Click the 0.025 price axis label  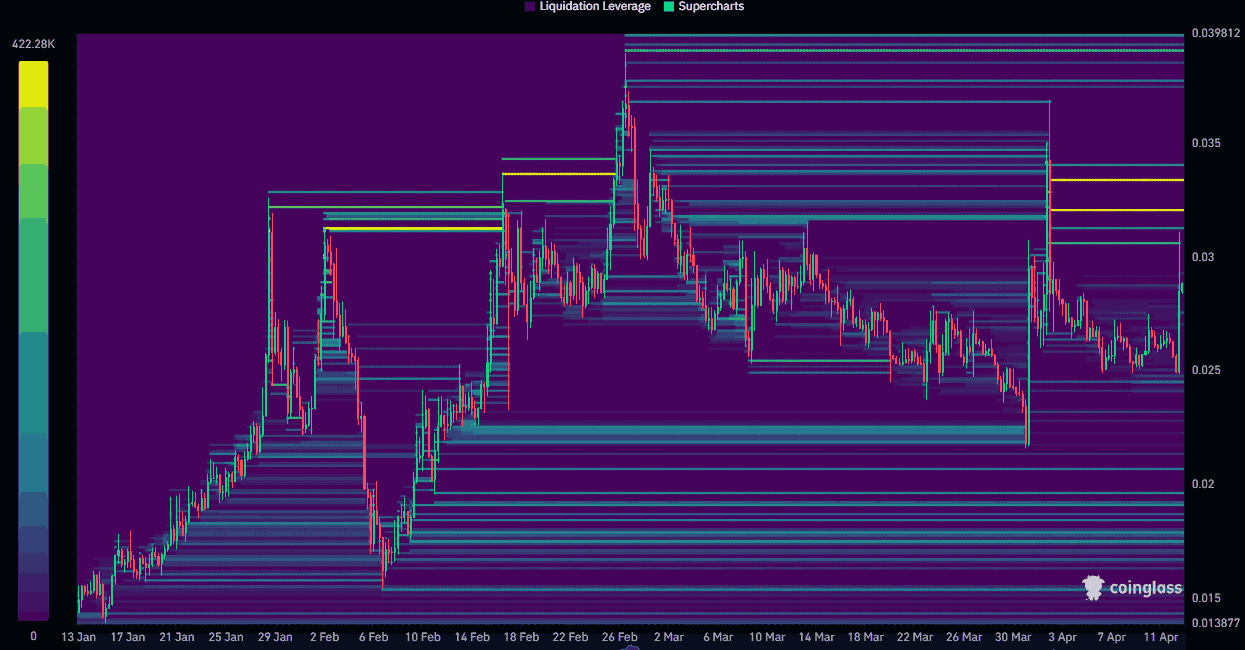coord(1204,368)
